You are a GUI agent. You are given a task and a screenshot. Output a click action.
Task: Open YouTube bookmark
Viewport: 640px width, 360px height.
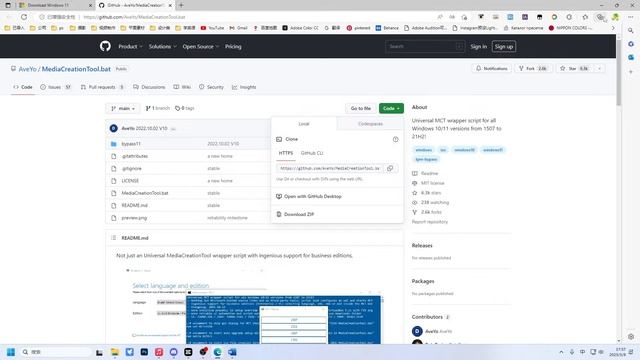tap(212, 28)
